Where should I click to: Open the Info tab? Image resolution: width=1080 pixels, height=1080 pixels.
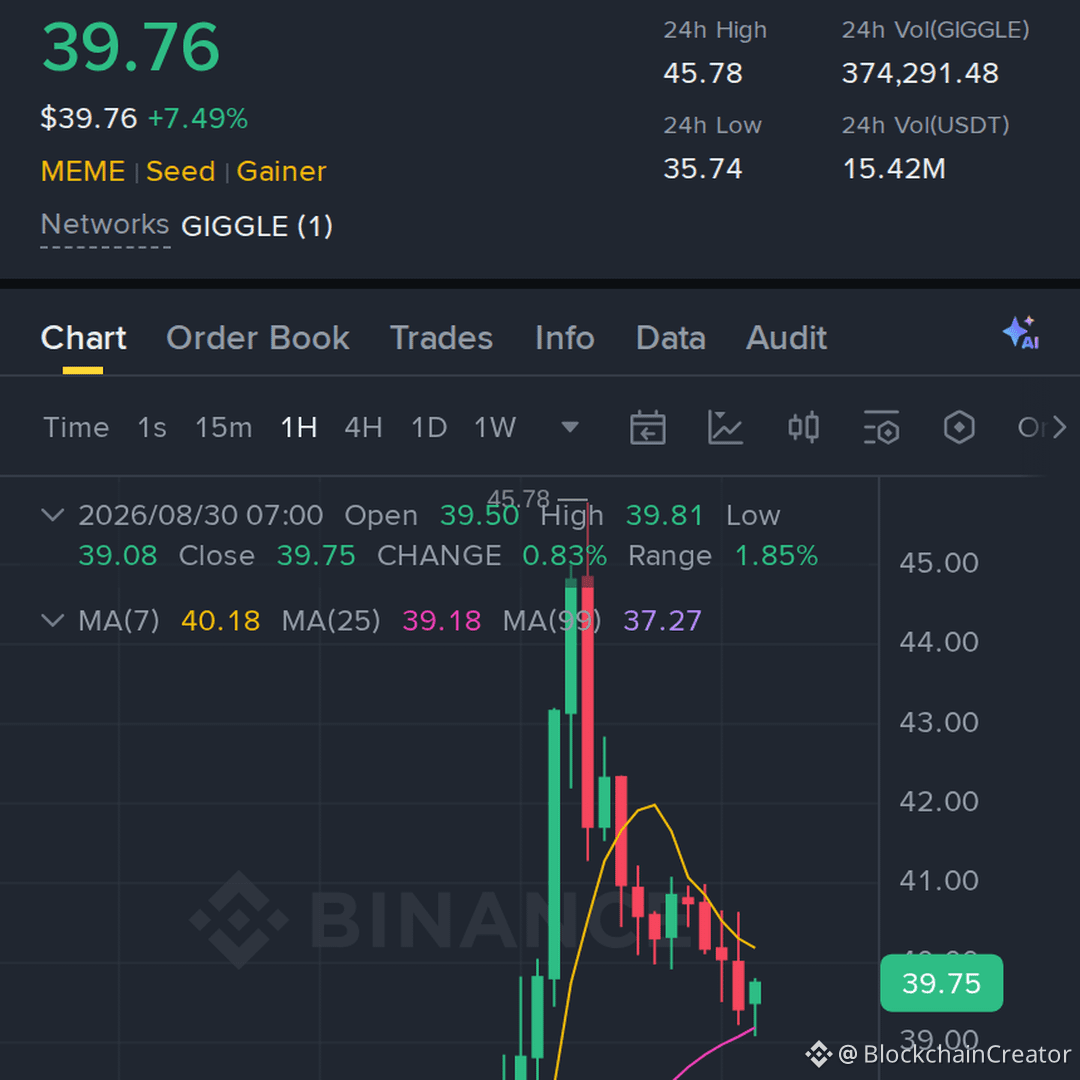[x=565, y=338]
